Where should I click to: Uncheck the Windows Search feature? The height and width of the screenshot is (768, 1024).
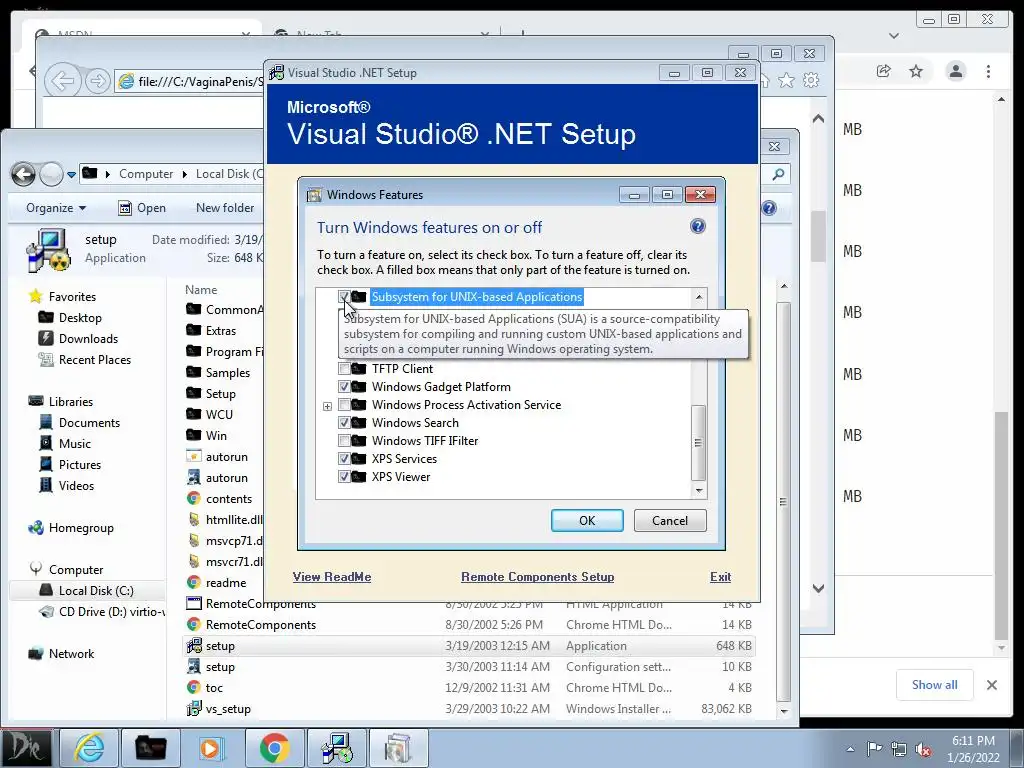pyautogui.click(x=344, y=423)
